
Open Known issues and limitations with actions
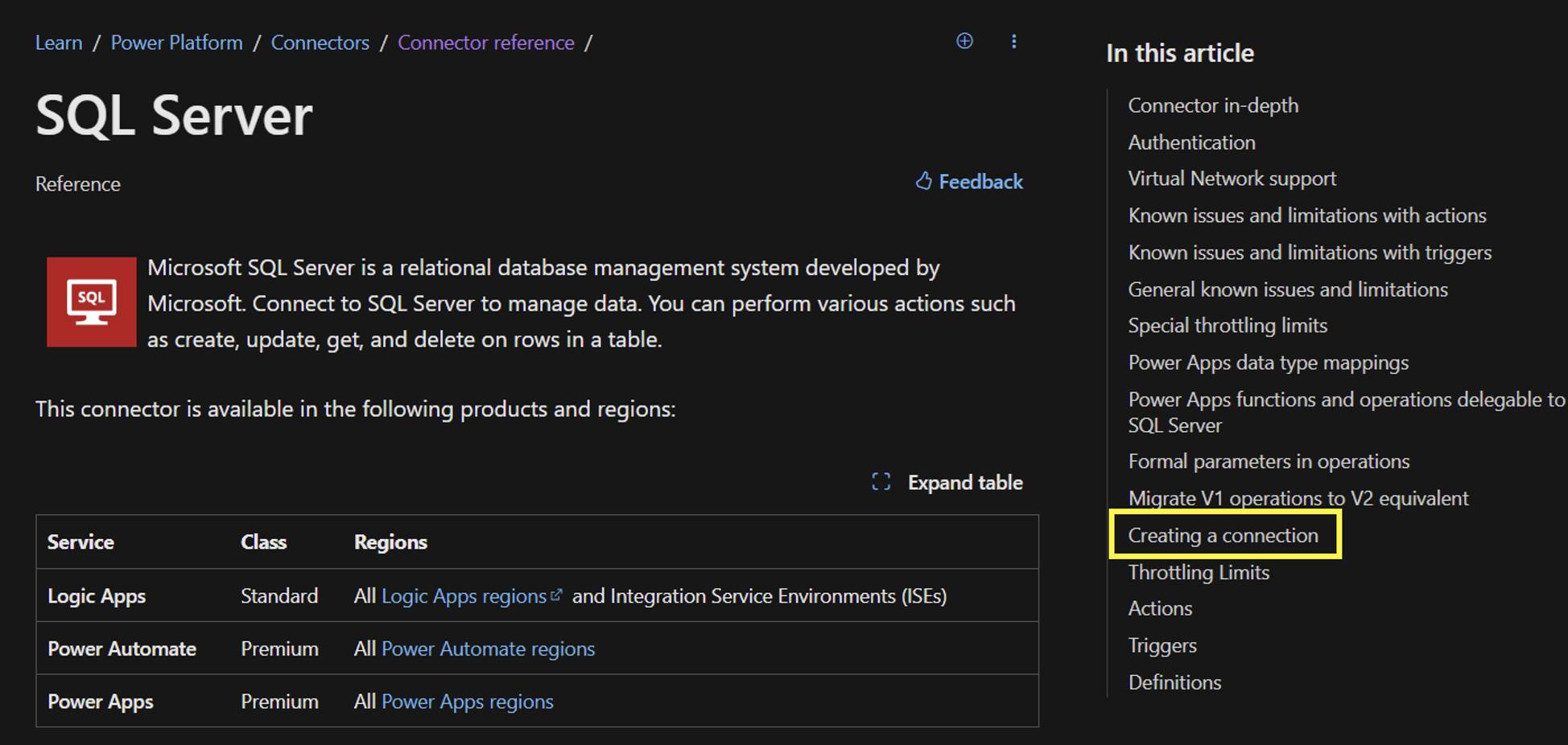pos(1307,216)
